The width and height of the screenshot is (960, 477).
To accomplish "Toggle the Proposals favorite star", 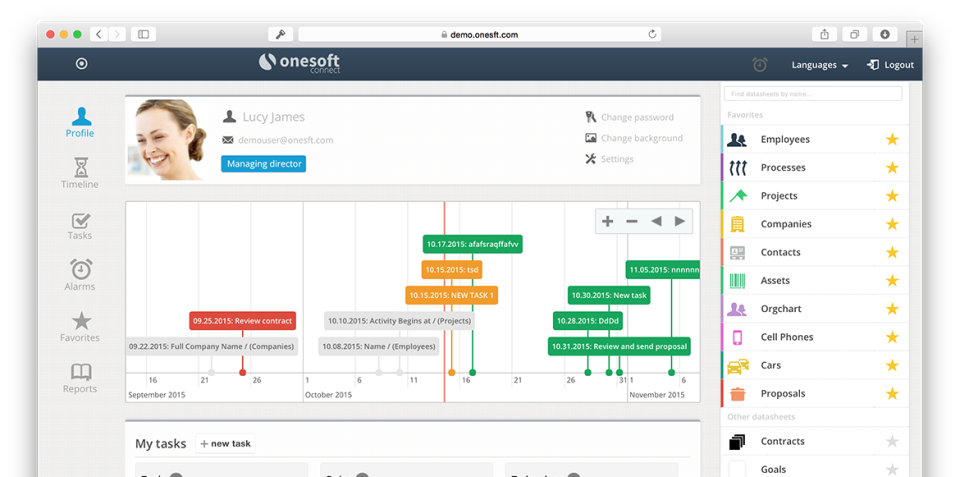I will [x=892, y=394].
